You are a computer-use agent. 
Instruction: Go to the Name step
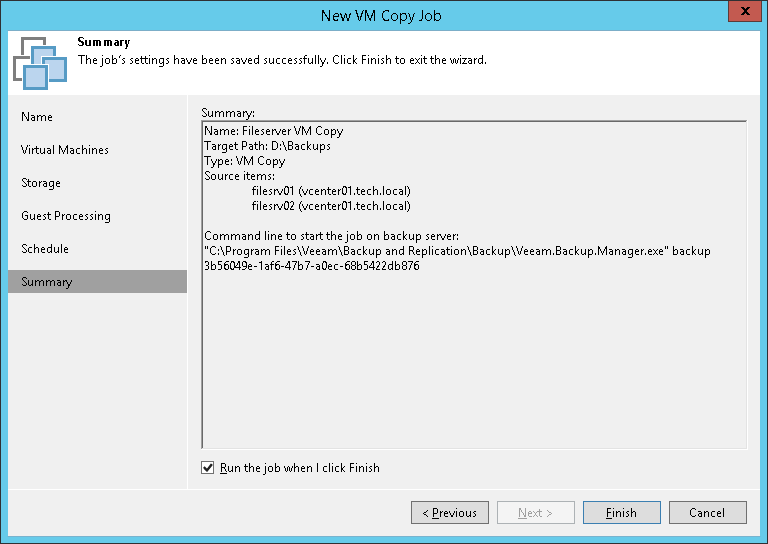(37, 117)
